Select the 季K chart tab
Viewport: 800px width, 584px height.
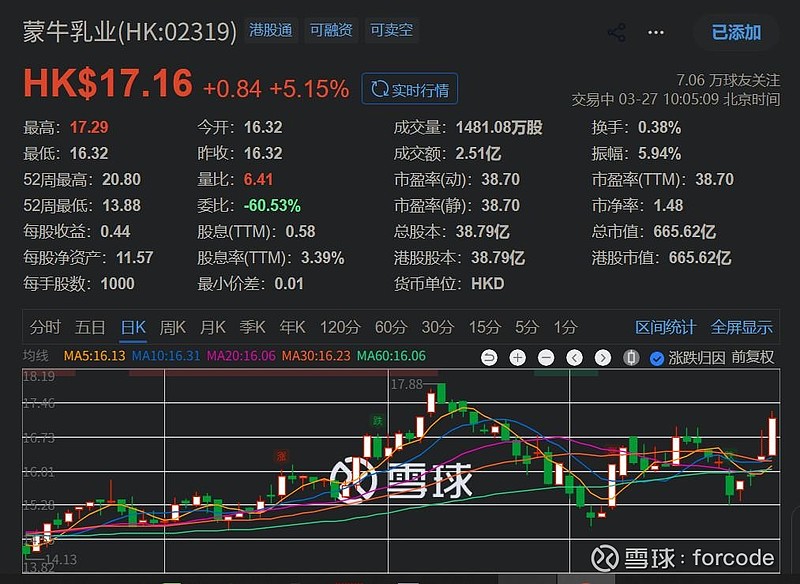[253, 327]
